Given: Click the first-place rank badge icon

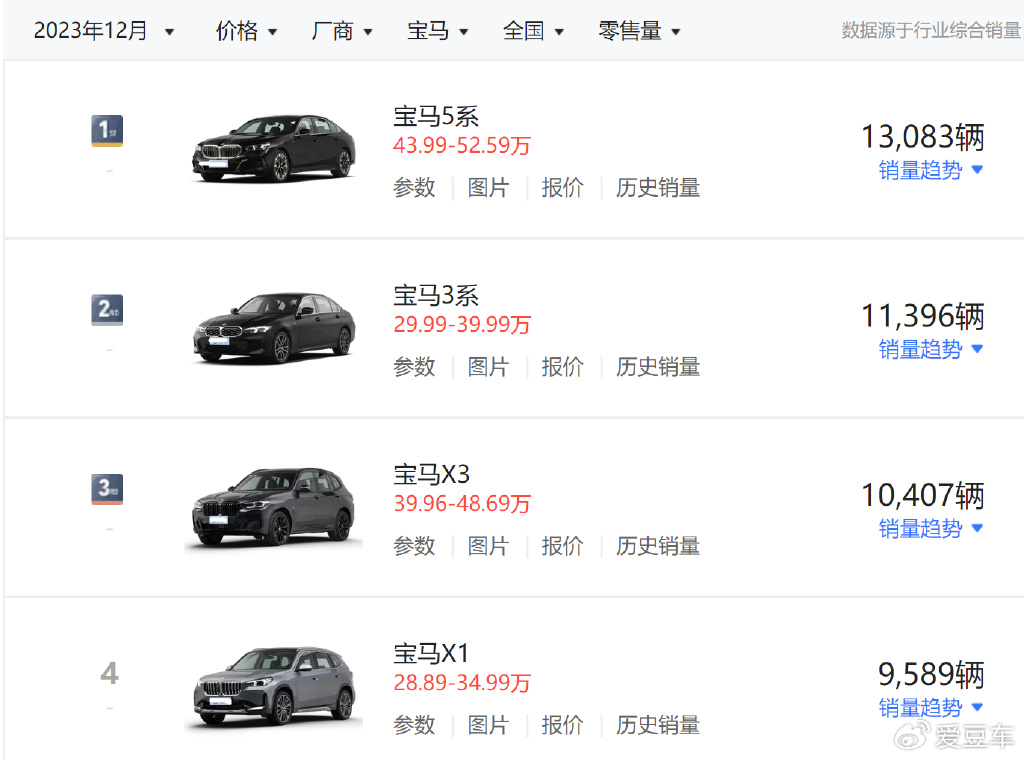Looking at the screenshot, I should (x=107, y=131).
